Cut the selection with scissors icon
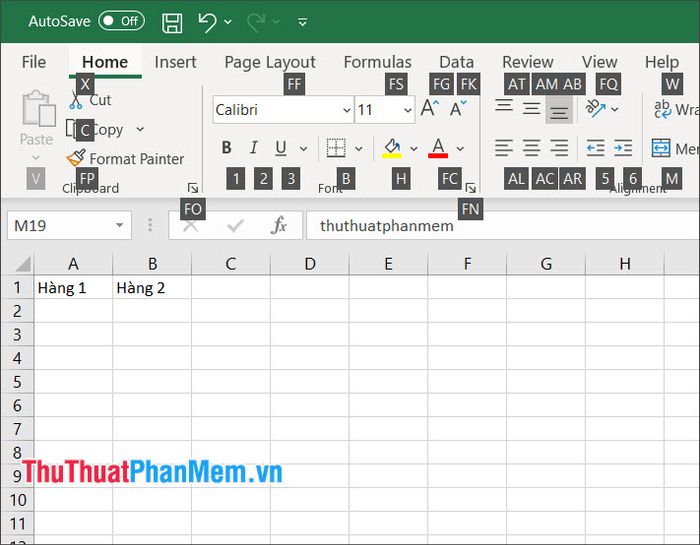 (x=75, y=100)
